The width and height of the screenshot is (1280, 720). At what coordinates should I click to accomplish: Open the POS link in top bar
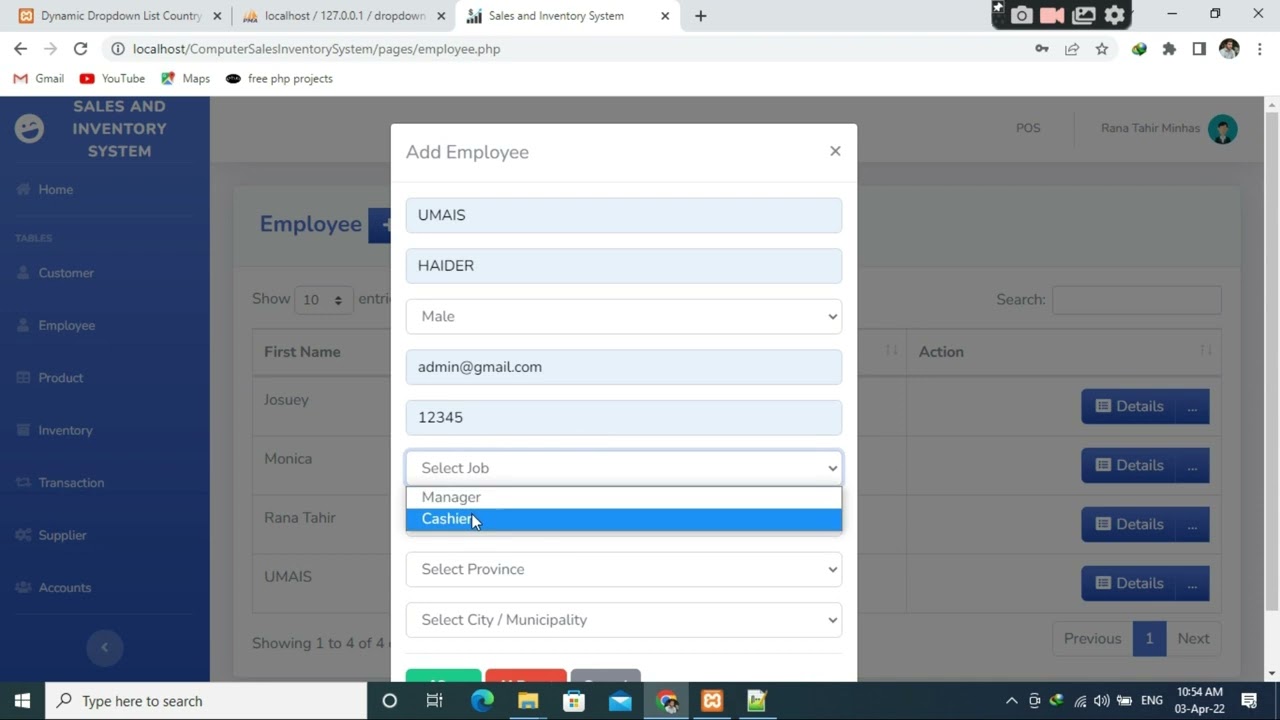pos(1028,128)
